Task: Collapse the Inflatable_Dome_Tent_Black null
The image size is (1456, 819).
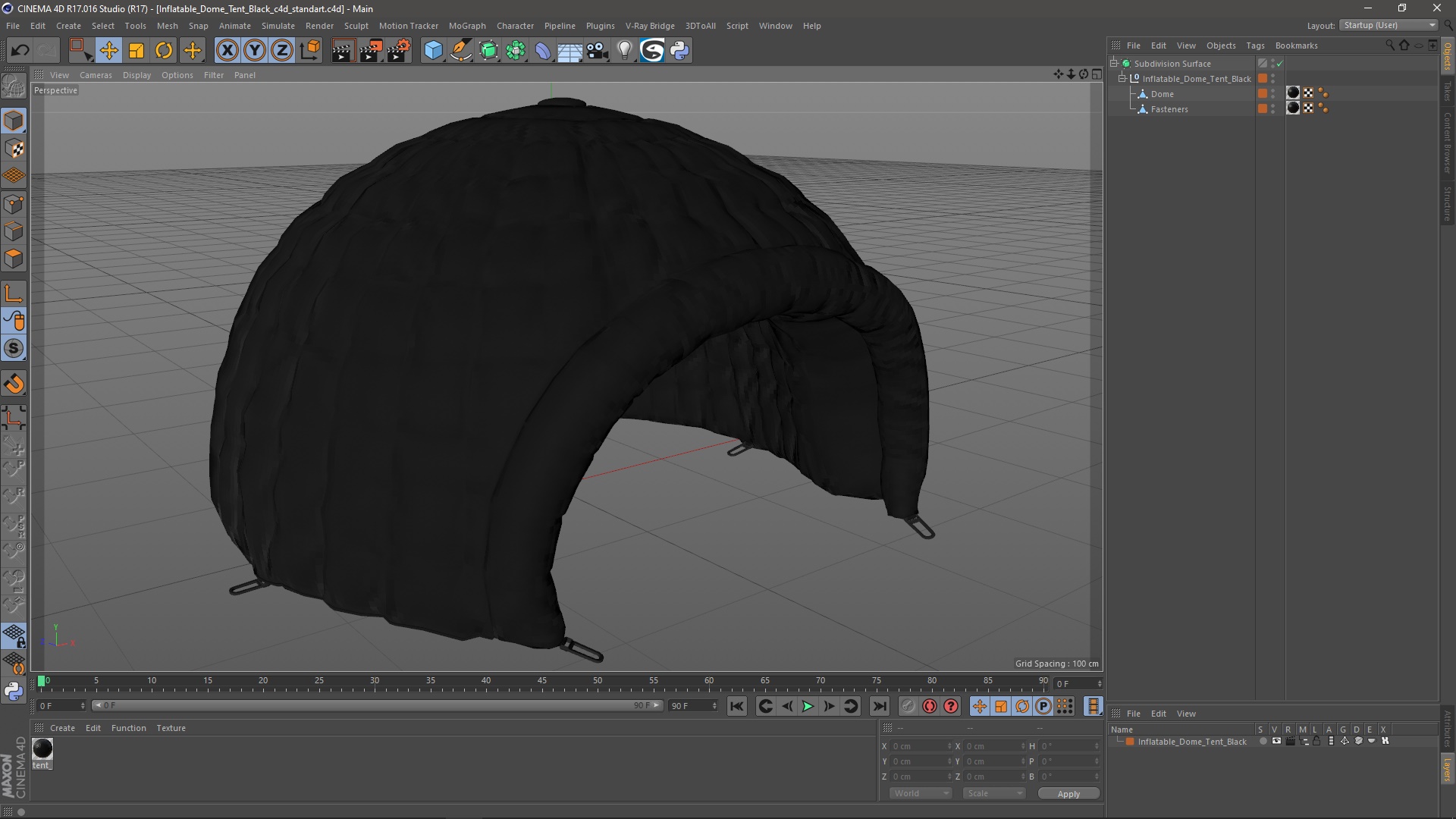Action: (1122, 79)
